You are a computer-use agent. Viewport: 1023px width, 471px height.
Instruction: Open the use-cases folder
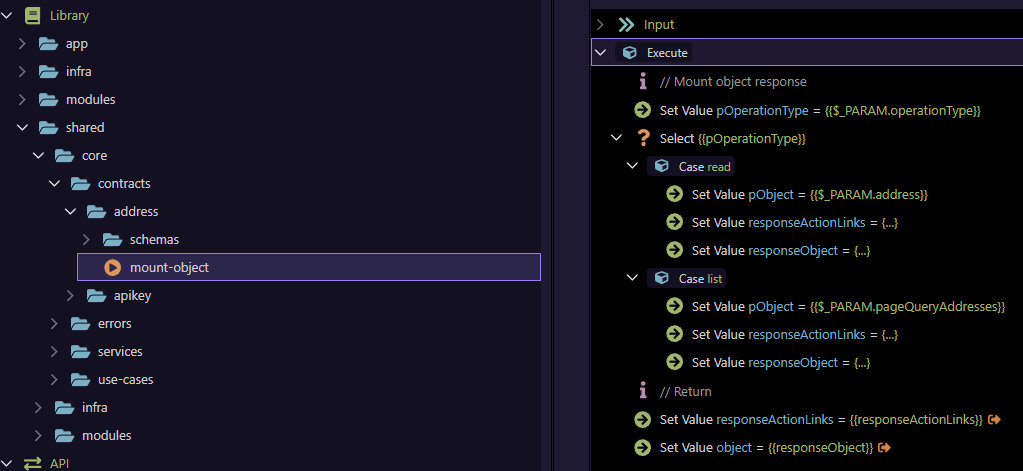click(x=125, y=380)
